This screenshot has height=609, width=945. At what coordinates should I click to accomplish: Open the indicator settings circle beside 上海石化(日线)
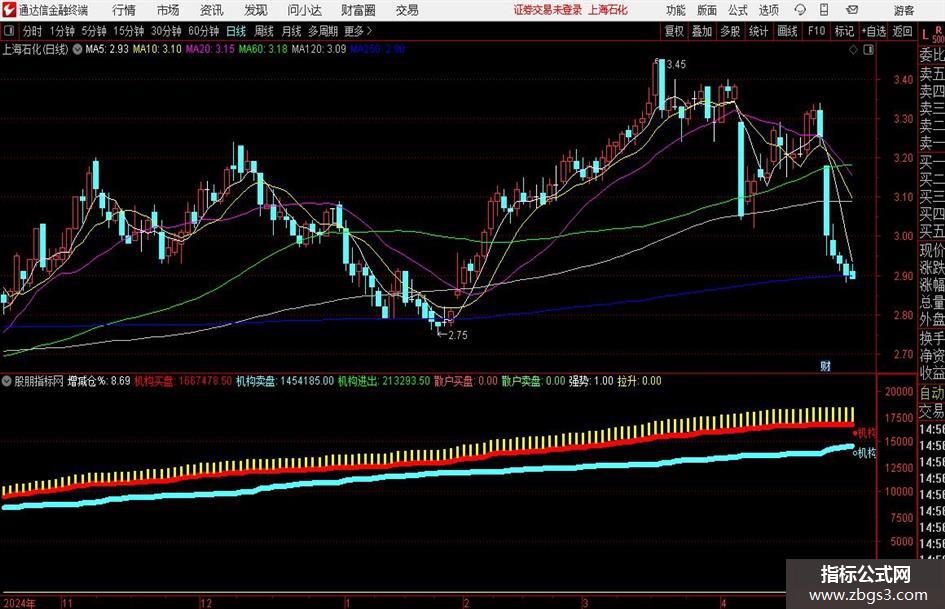77,49
